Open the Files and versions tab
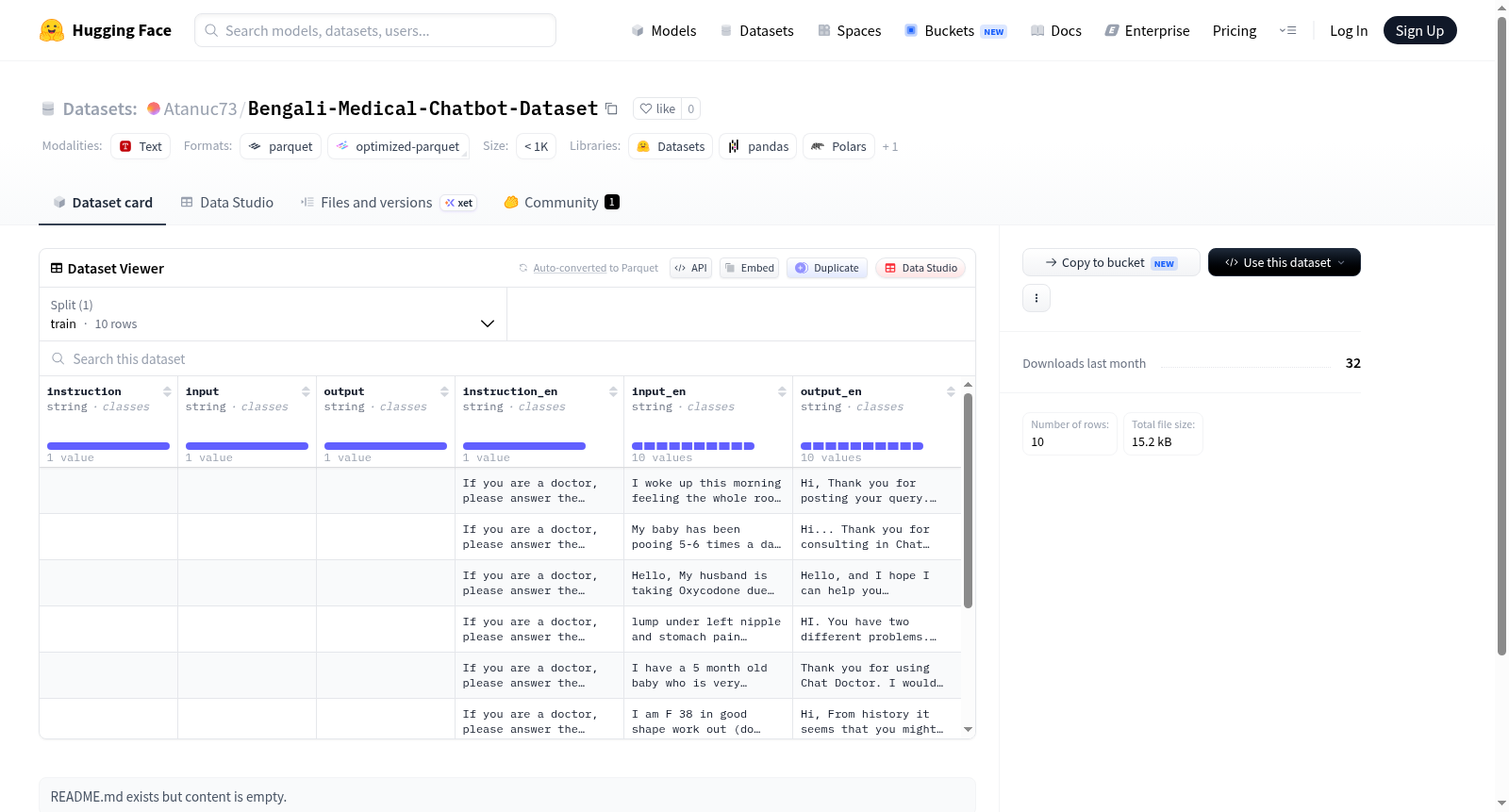The width and height of the screenshot is (1509, 812). pos(389,202)
